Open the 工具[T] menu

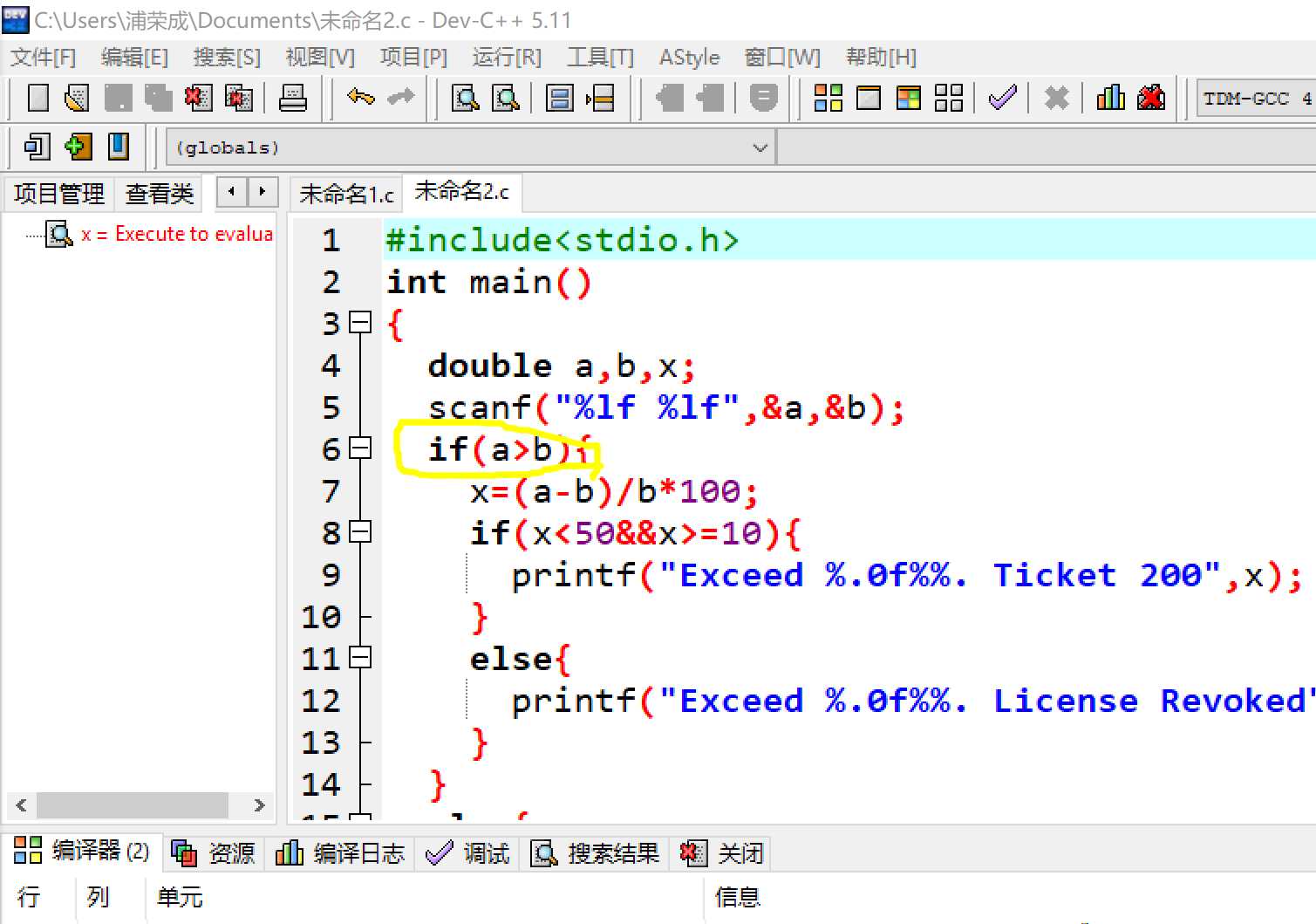600,58
